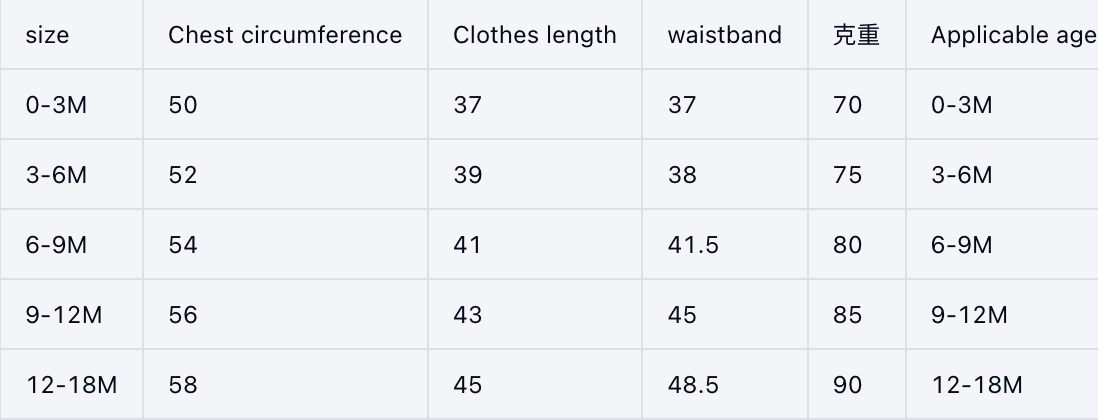This screenshot has height=420, width=1100.
Task: Click the '12-18M' size cell
Action: pyautogui.click(x=71, y=385)
